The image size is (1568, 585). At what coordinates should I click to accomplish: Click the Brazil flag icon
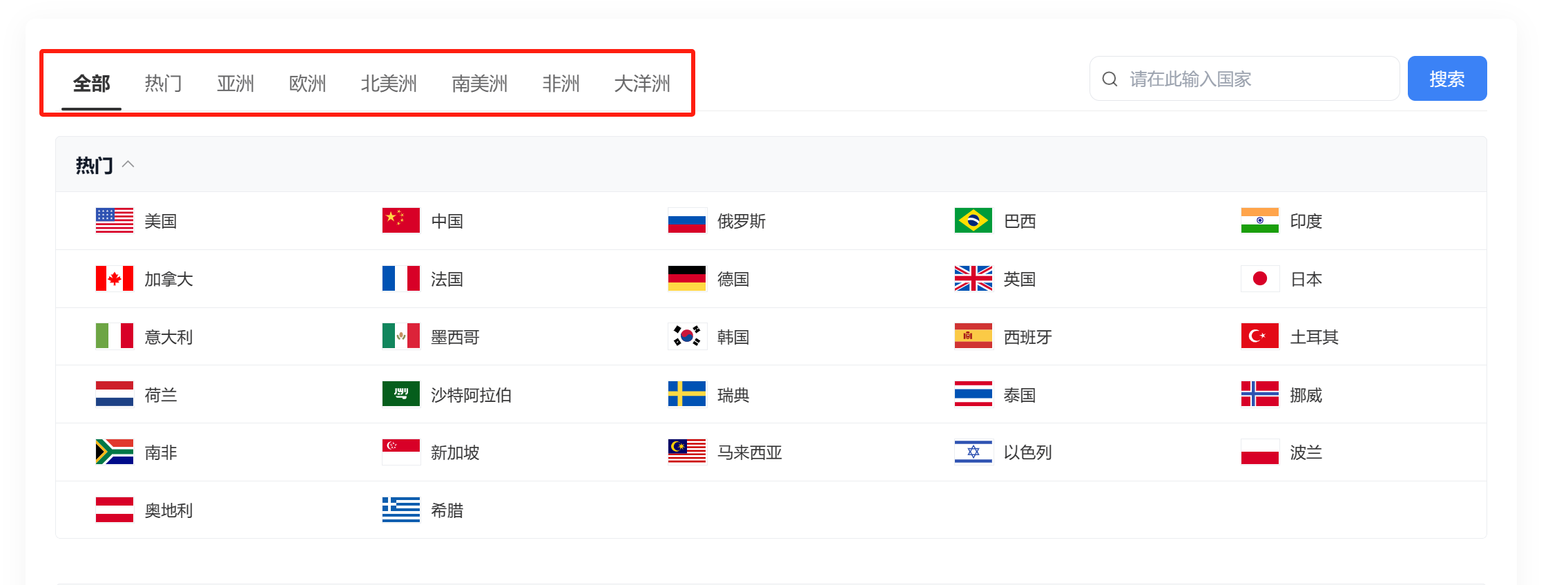[974, 220]
